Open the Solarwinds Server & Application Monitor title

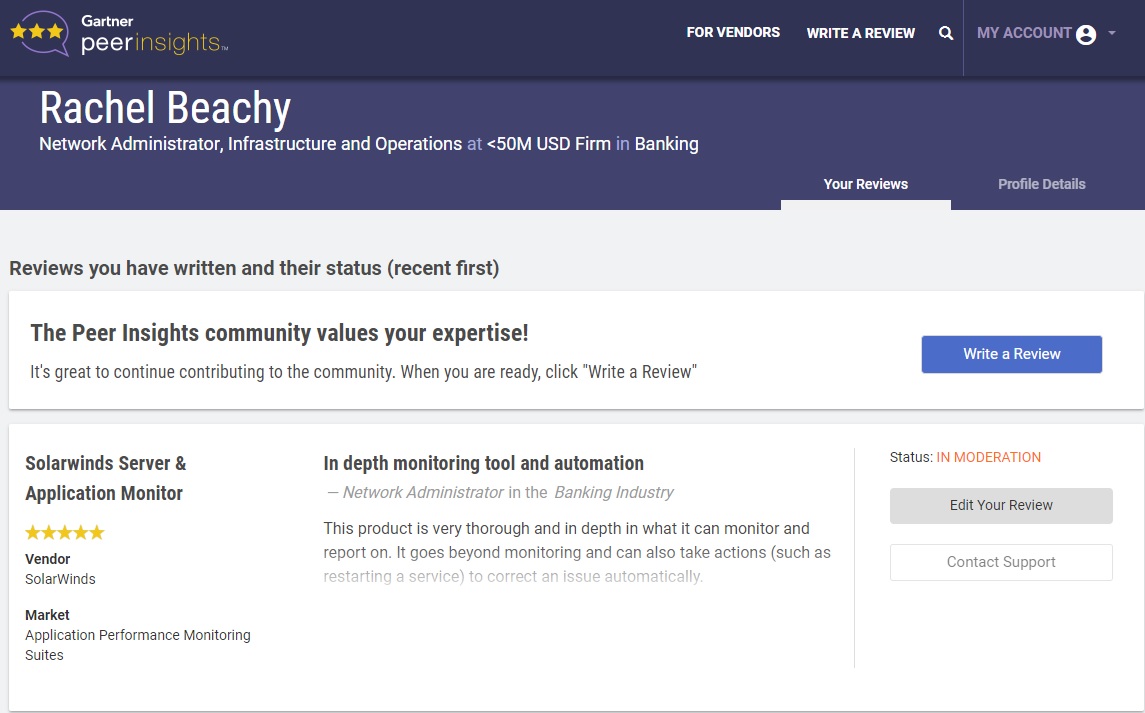click(x=106, y=478)
